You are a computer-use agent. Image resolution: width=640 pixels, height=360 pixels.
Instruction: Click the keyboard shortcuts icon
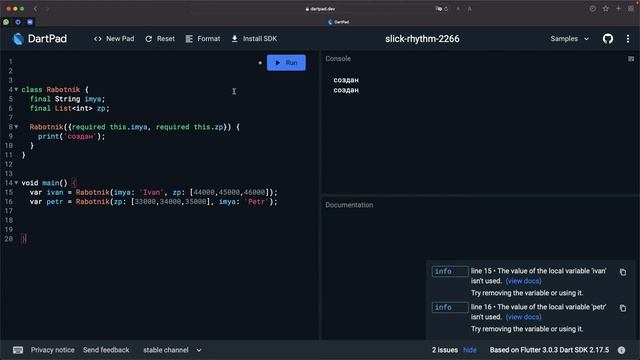point(18,350)
